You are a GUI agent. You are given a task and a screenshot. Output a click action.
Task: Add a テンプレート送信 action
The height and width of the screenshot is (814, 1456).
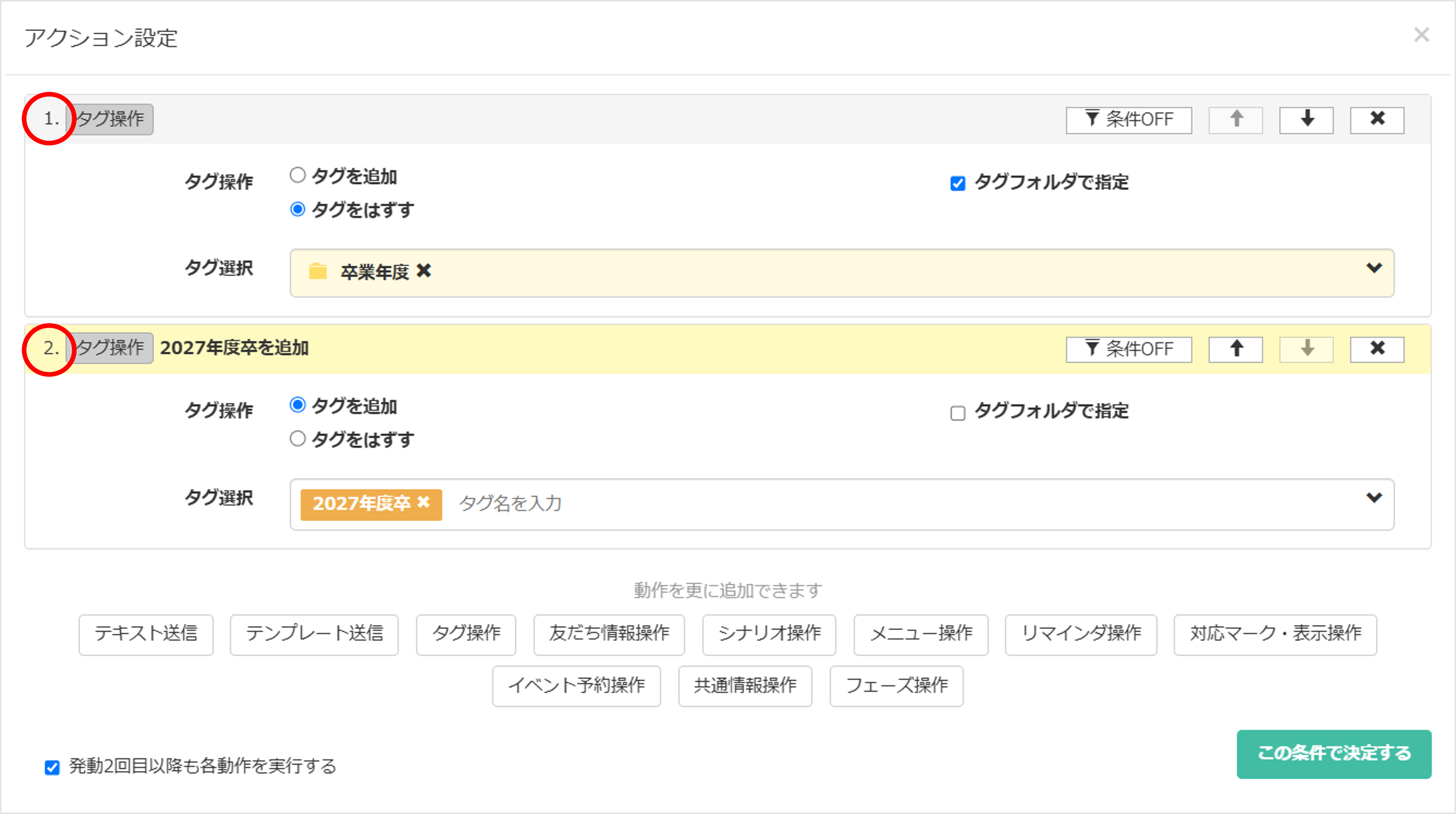(x=314, y=635)
